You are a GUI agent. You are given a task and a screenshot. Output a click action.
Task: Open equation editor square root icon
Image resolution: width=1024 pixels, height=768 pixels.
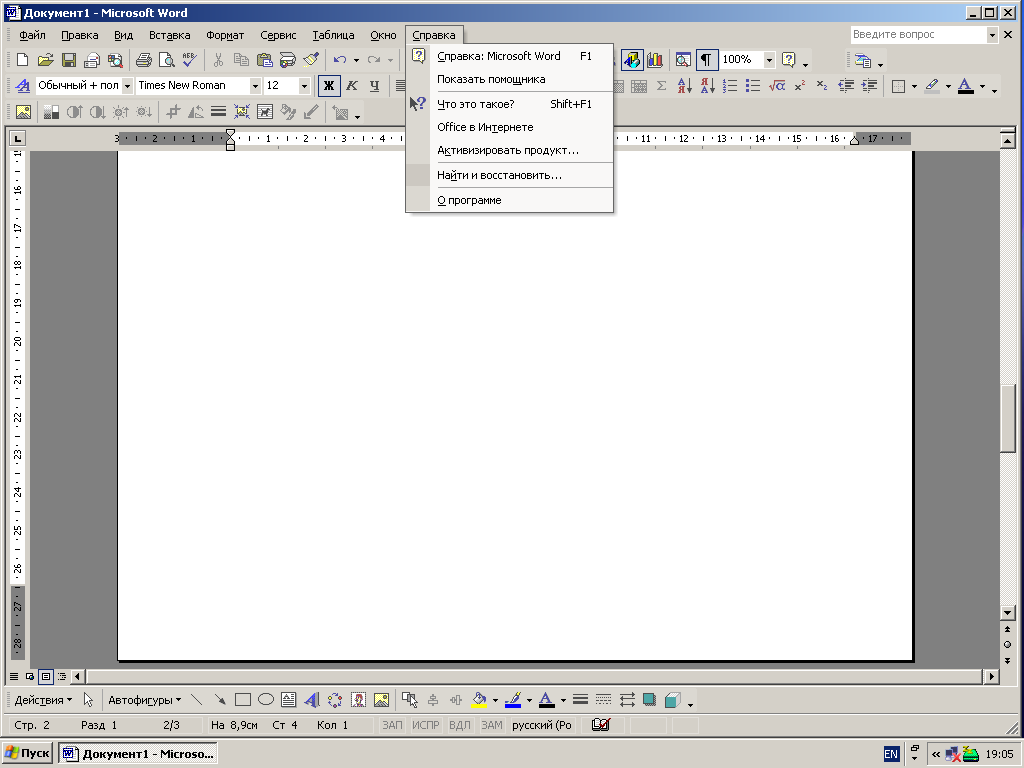[776, 86]
